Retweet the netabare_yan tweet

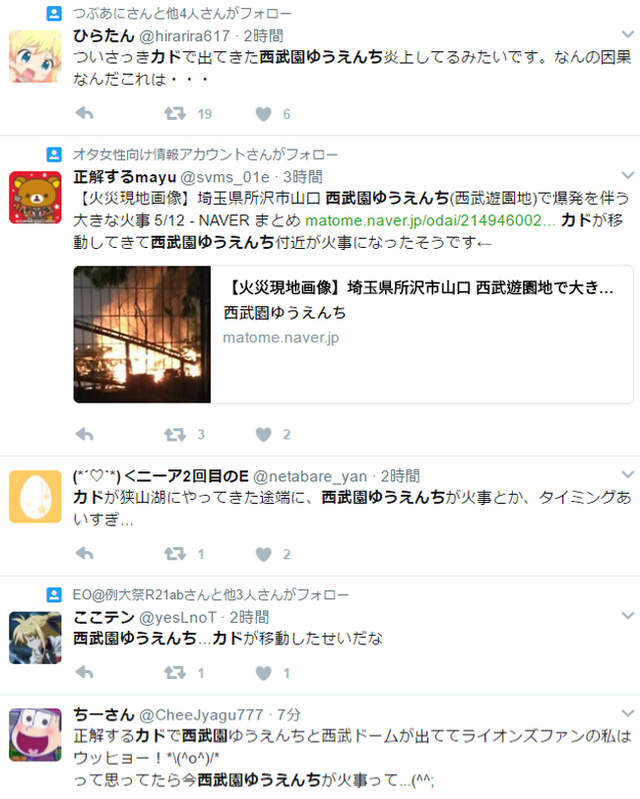coord(175,553)
